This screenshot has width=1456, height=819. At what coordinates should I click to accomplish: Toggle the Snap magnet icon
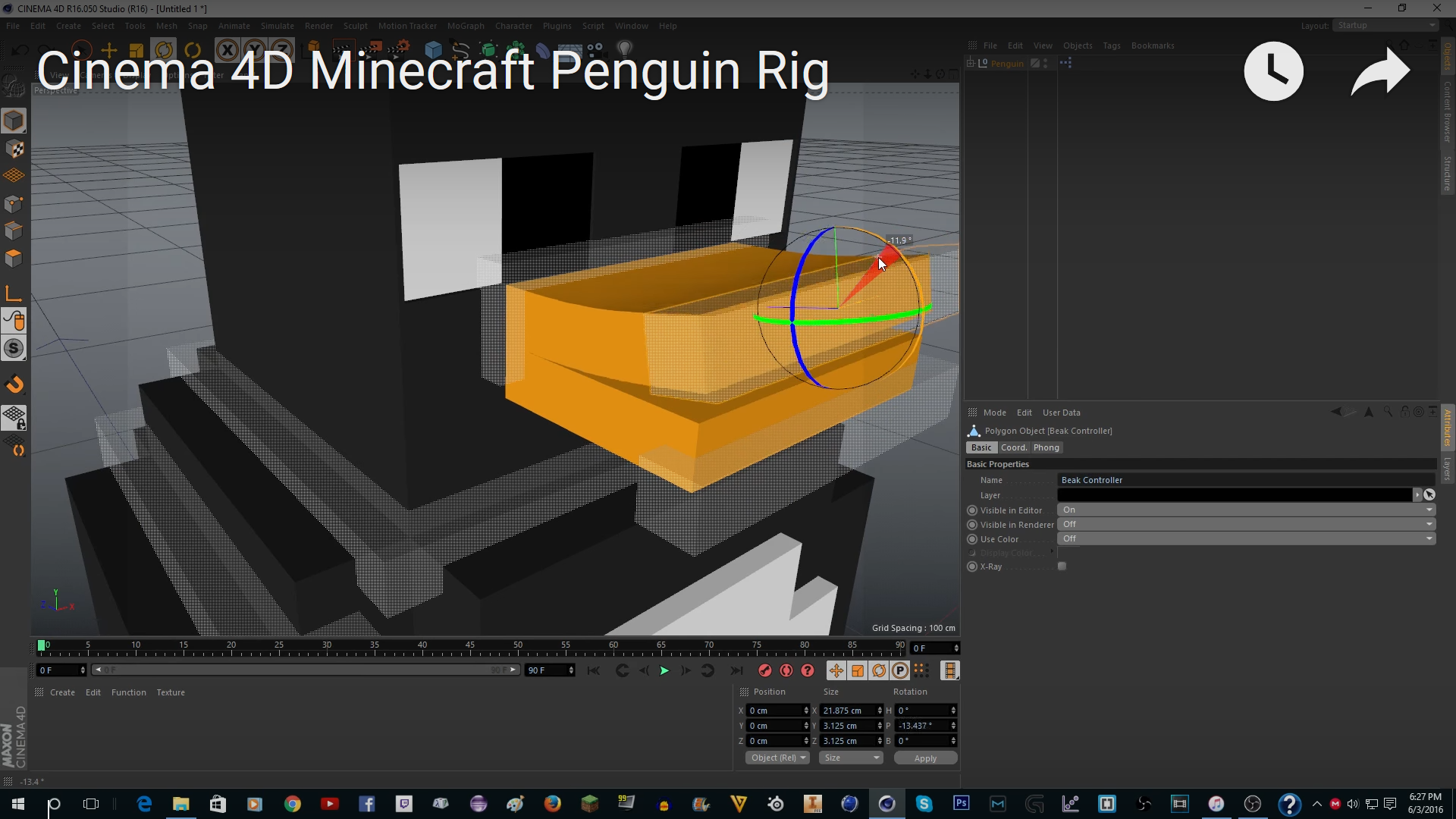click(14, 384)
